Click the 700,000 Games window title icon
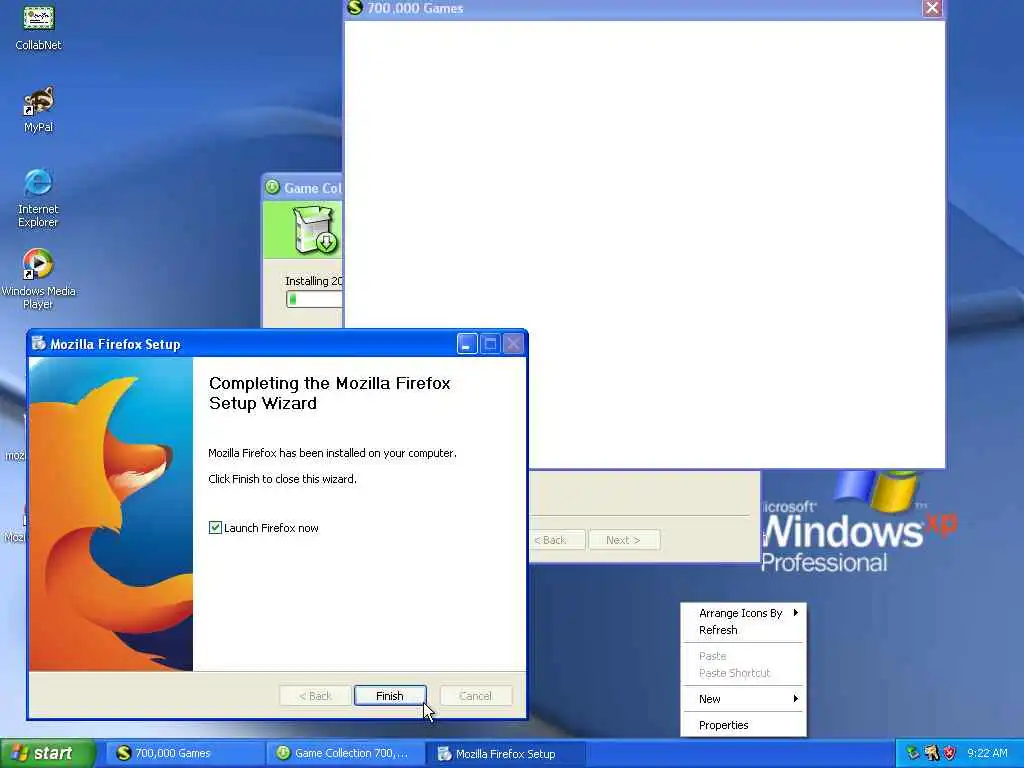This screenshot has height=768, width=1024. pos(355,8)
